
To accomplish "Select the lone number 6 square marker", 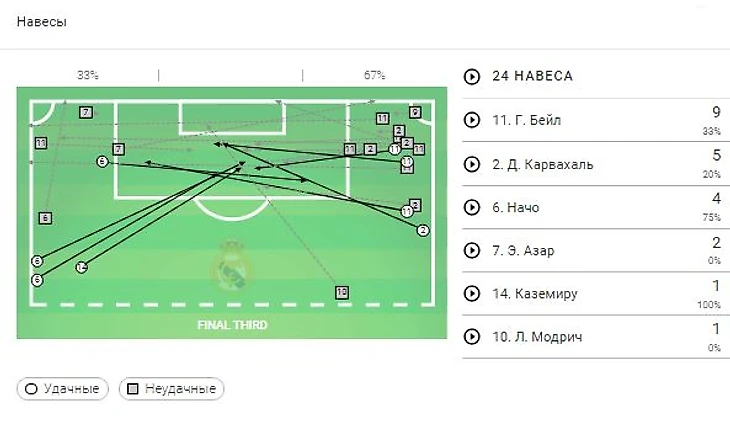I will [45, 218].
